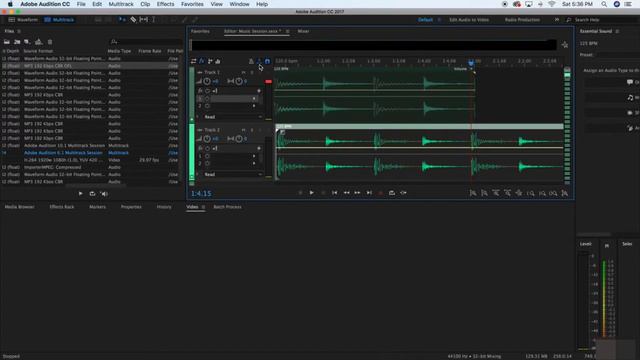Click the New File icon in Files panel

27,42
